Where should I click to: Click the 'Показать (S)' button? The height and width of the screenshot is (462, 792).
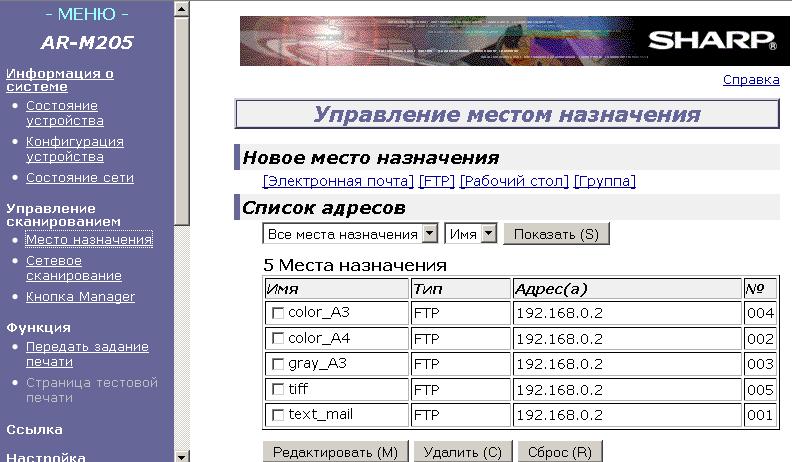(556, 234)
